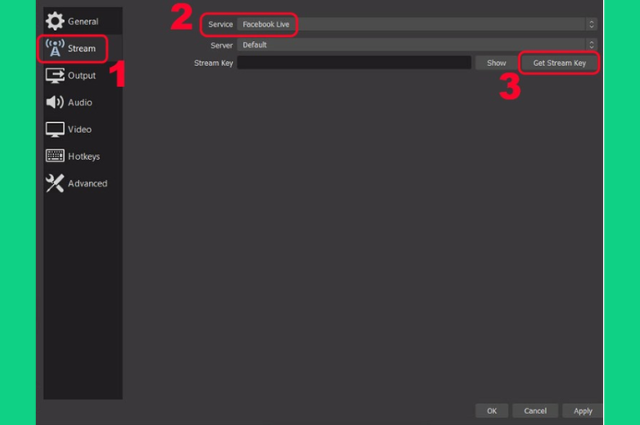Viewport: 640px width, 425px height.
Task: Show the hidden stream key
Action: coord(496,63)
